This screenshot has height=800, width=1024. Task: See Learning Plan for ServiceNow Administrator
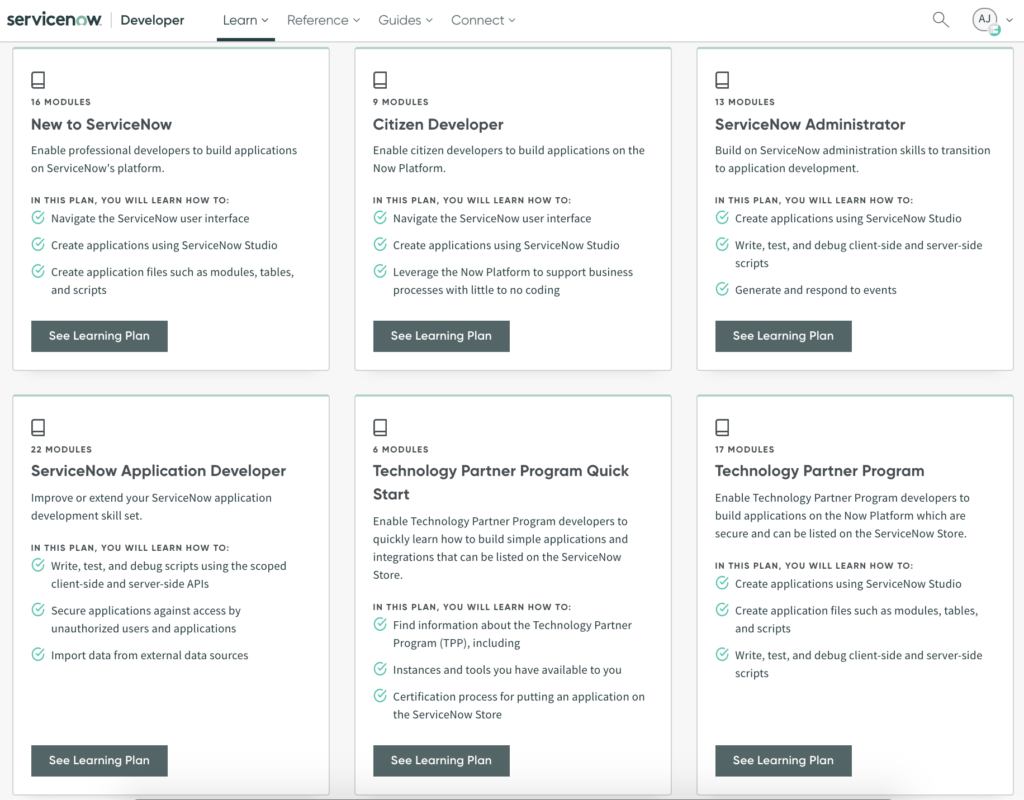pos(783,336)
